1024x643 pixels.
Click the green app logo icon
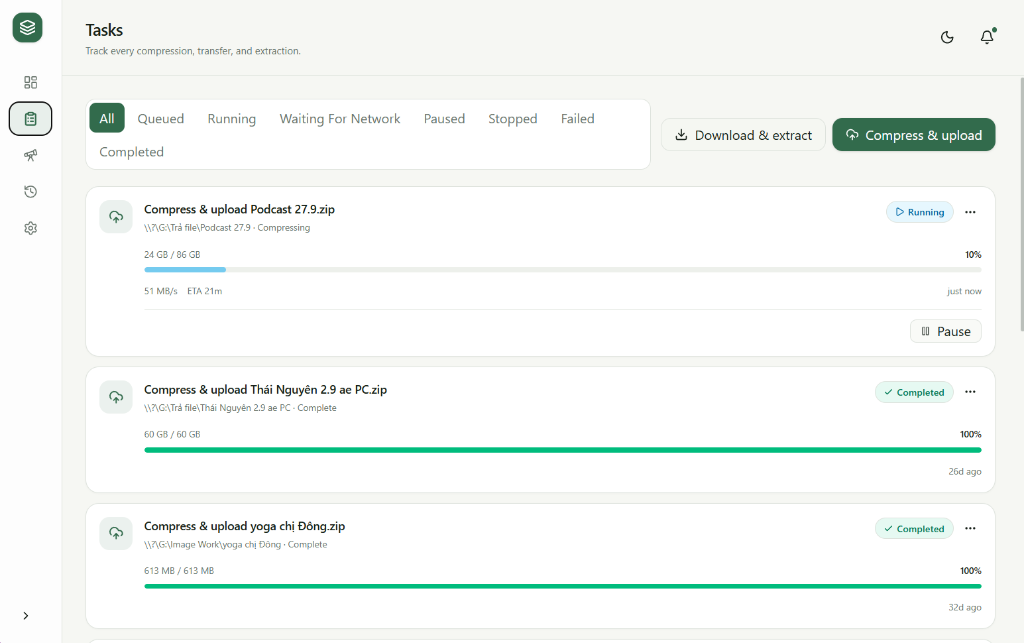(27, 27)
